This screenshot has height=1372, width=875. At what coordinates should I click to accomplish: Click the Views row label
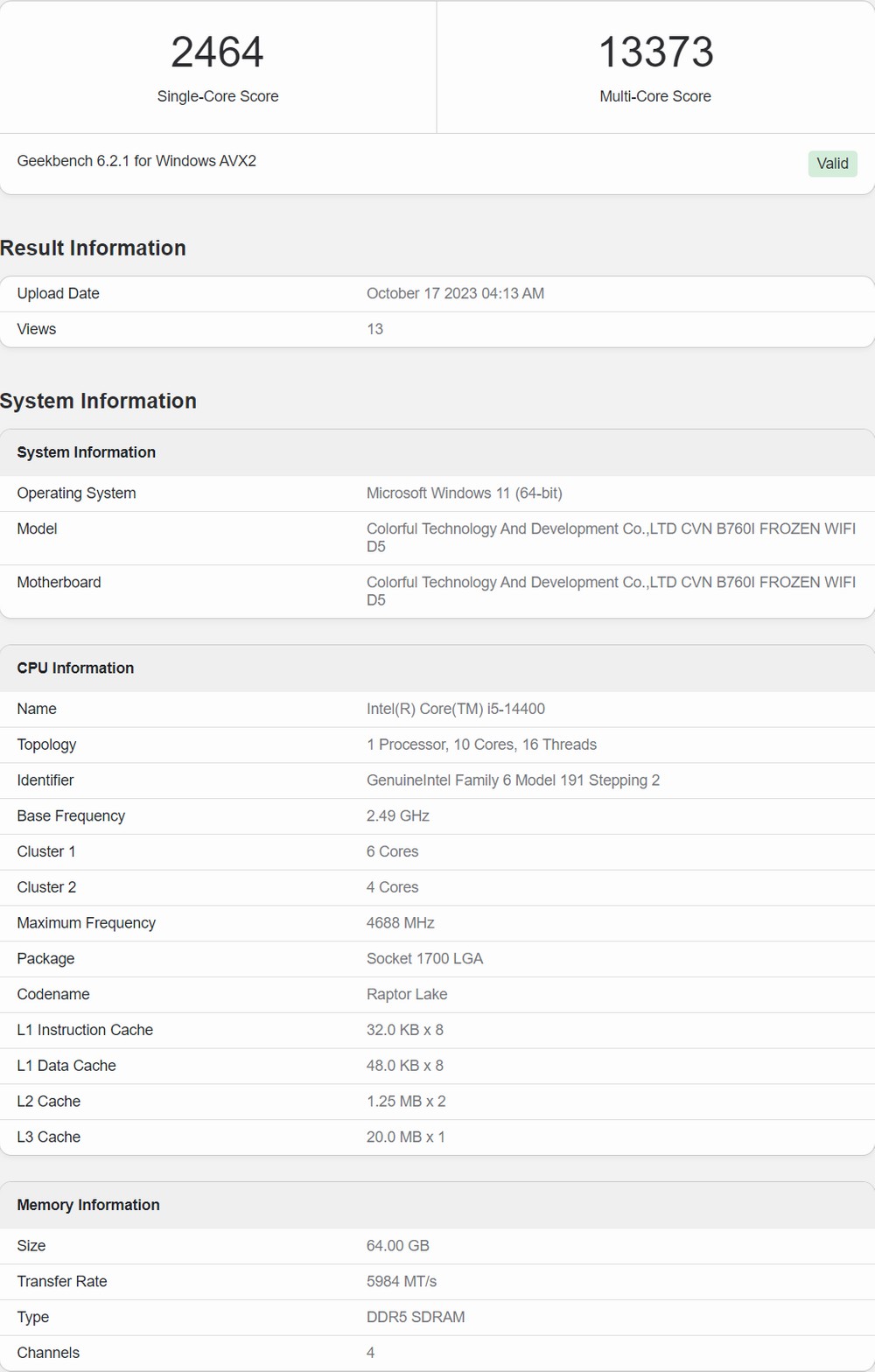point(37,329)
